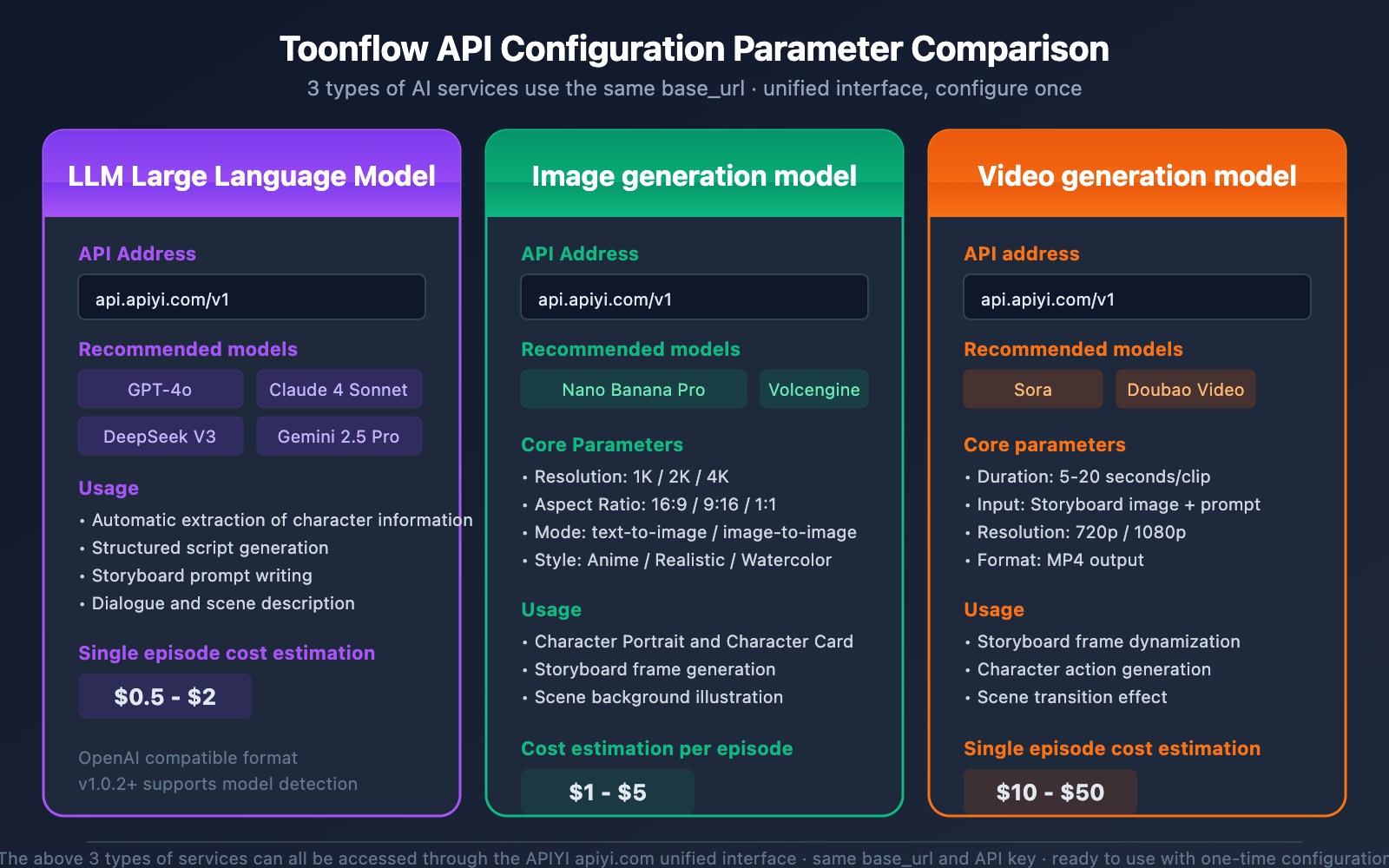
Task: Click the $0.5 - $2 cost badge
Action: click(164, 695)
